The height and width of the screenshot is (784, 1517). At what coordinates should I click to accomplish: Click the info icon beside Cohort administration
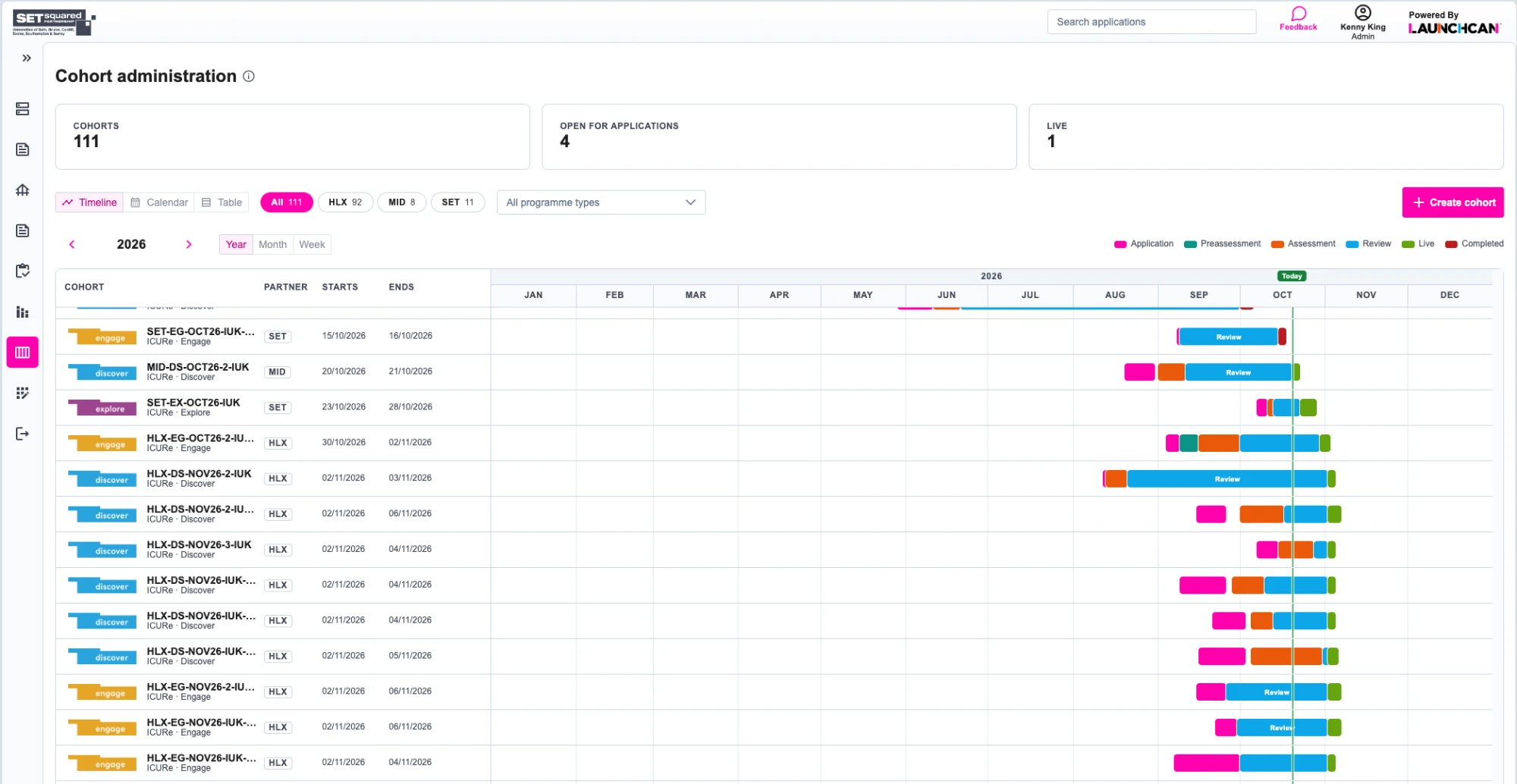[x=249, y=76]
